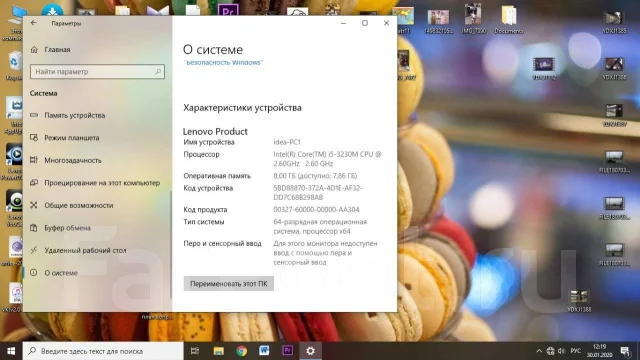Click the Многозадачность icon

pos(34,160)
